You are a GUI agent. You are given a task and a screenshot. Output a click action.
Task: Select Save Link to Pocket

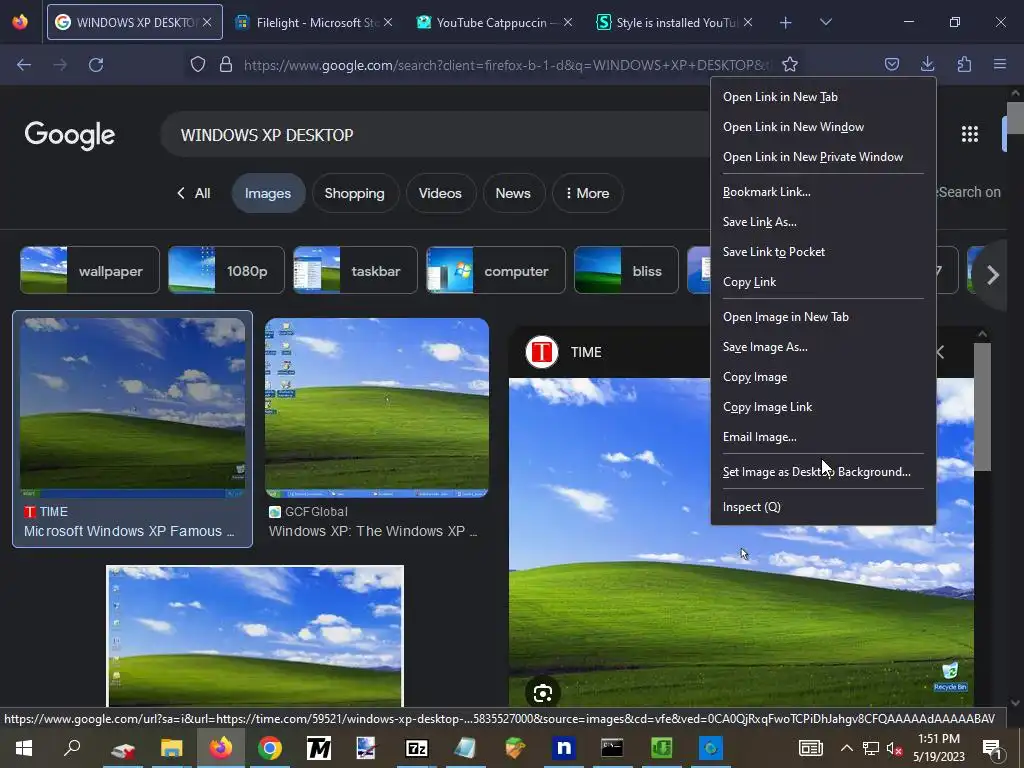tap(823, 252)
